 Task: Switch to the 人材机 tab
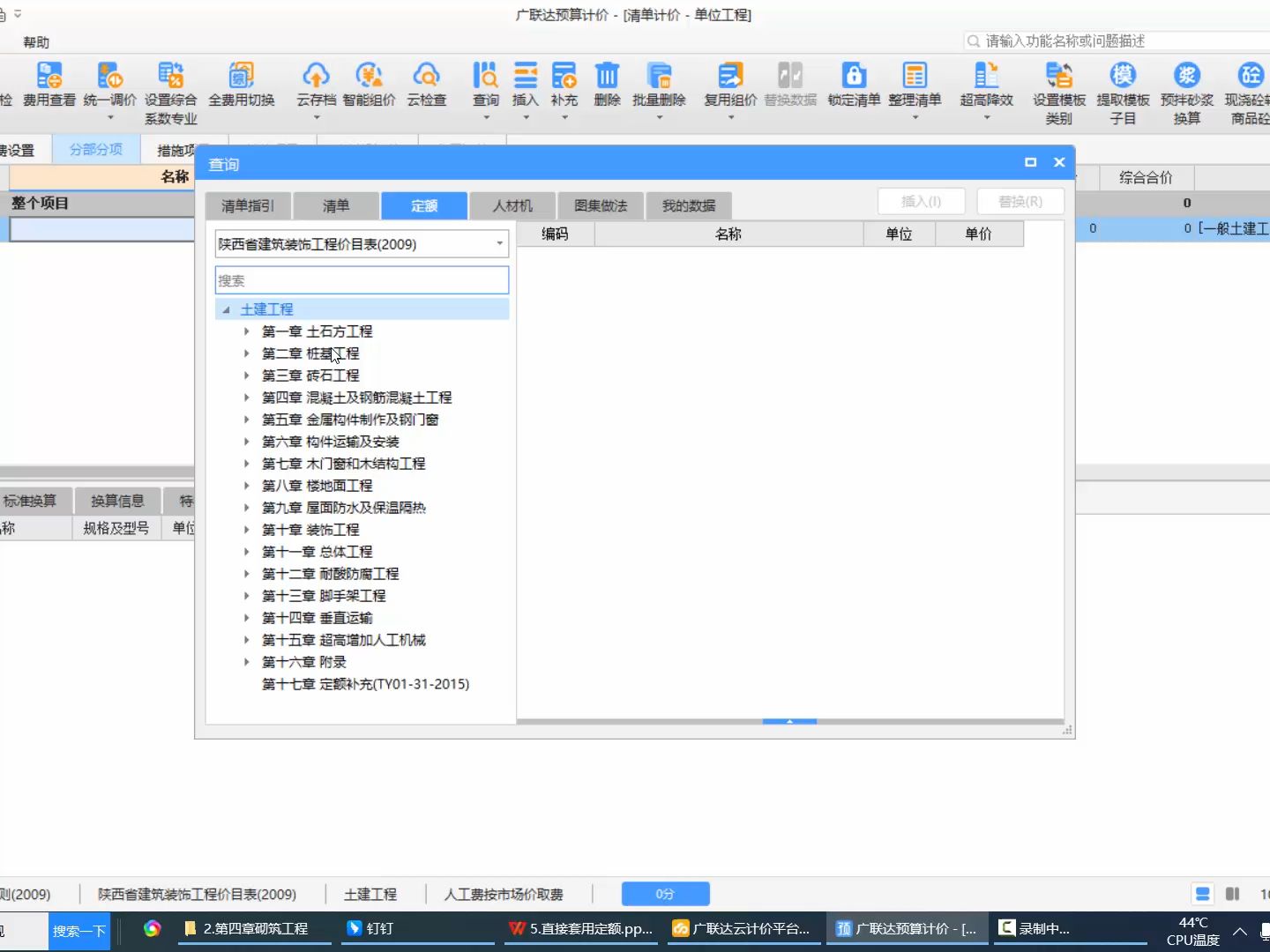click(512, 205)
